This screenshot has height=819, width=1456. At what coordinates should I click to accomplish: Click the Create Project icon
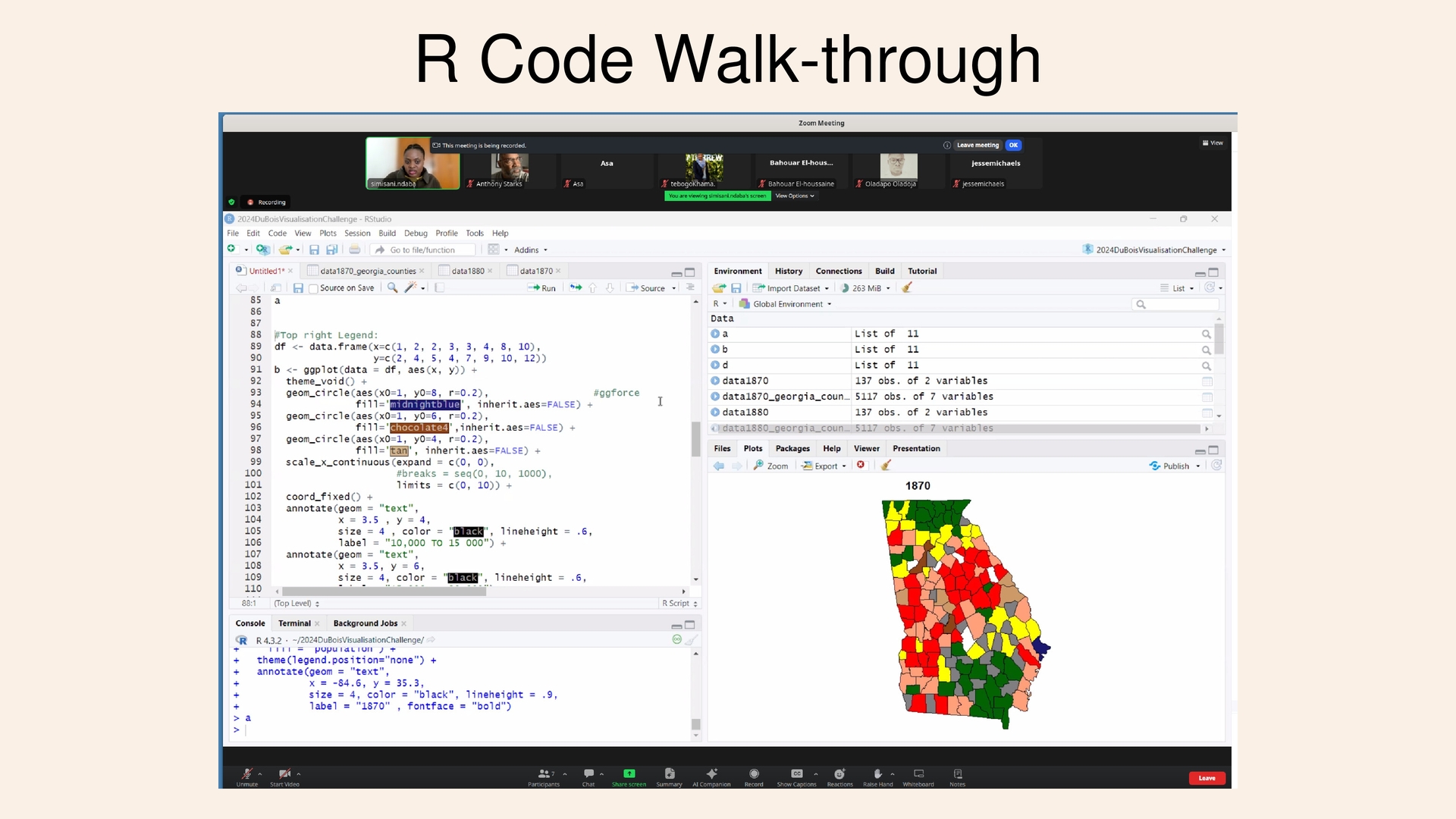262,249
